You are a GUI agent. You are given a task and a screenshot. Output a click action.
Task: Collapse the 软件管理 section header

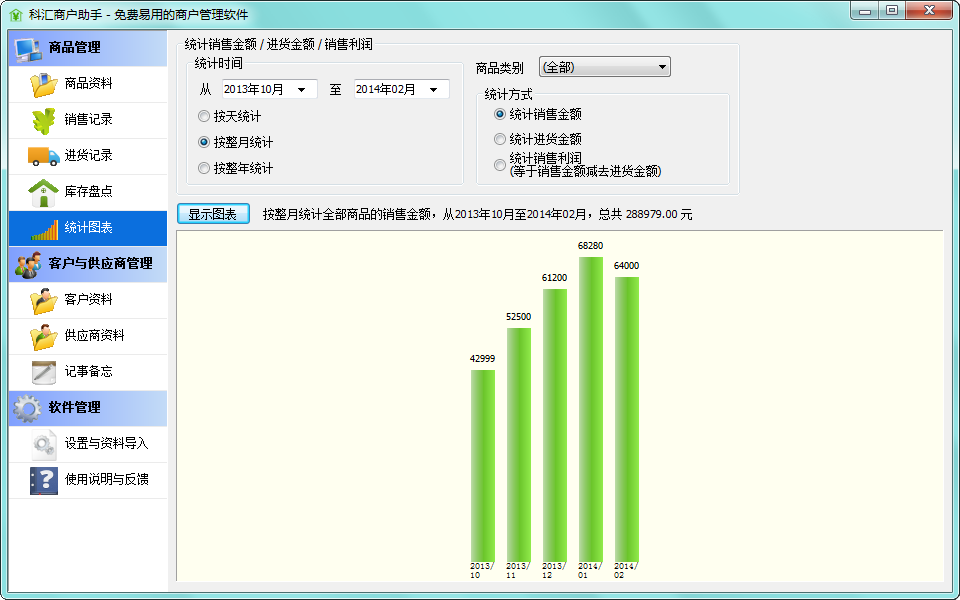[x=88, y=408]
